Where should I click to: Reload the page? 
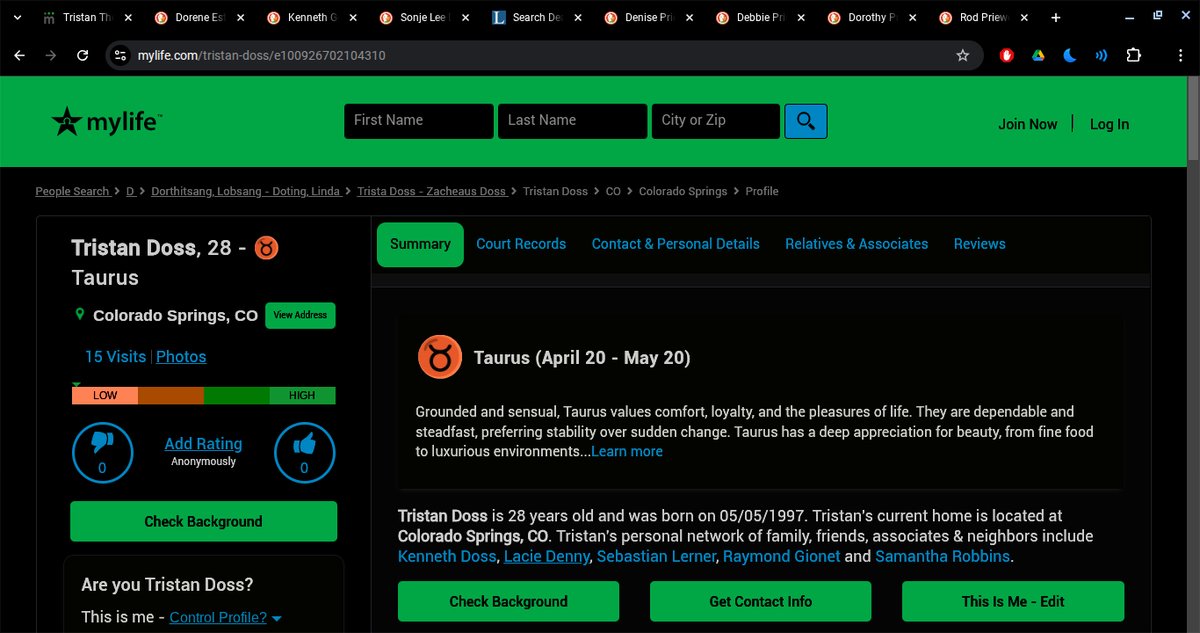[x=83, y=56]
